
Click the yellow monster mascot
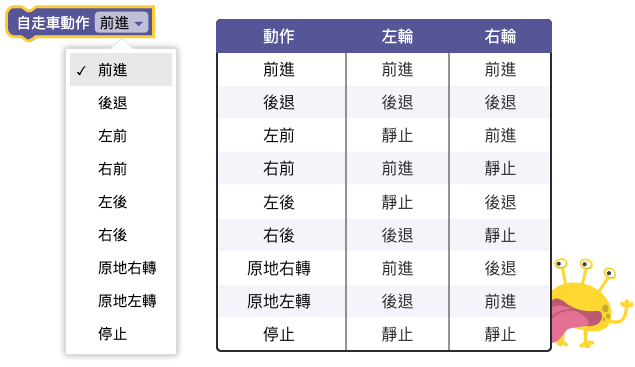click(591, 303)
